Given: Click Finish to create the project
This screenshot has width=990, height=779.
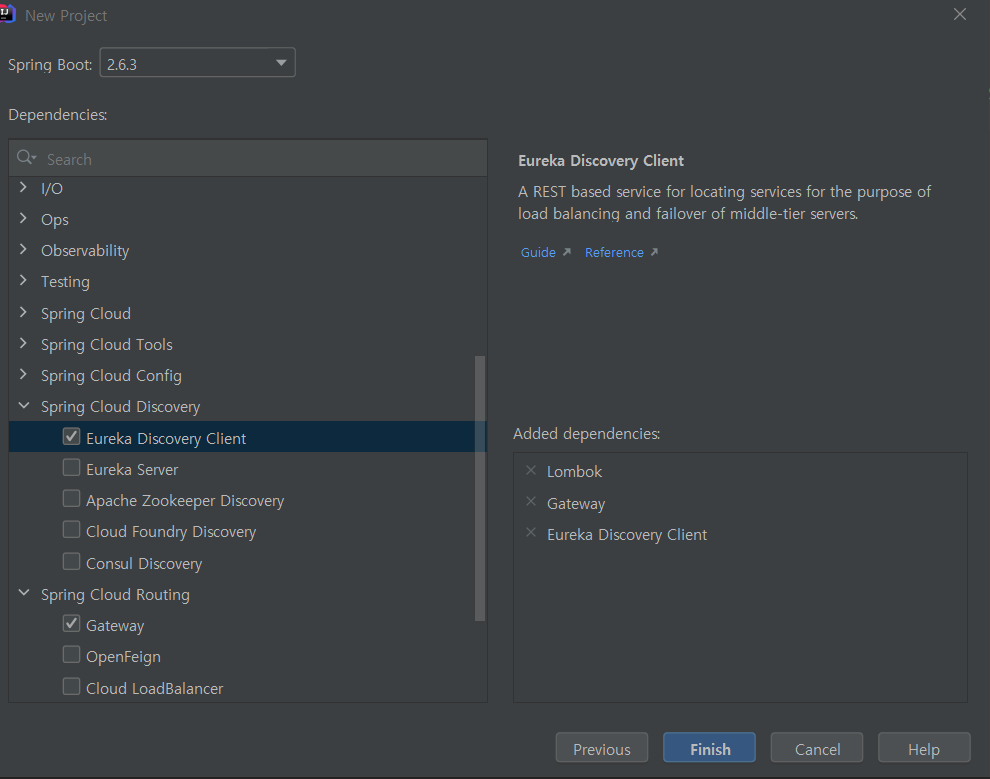Looking at the screenshot, I should 709,748.
